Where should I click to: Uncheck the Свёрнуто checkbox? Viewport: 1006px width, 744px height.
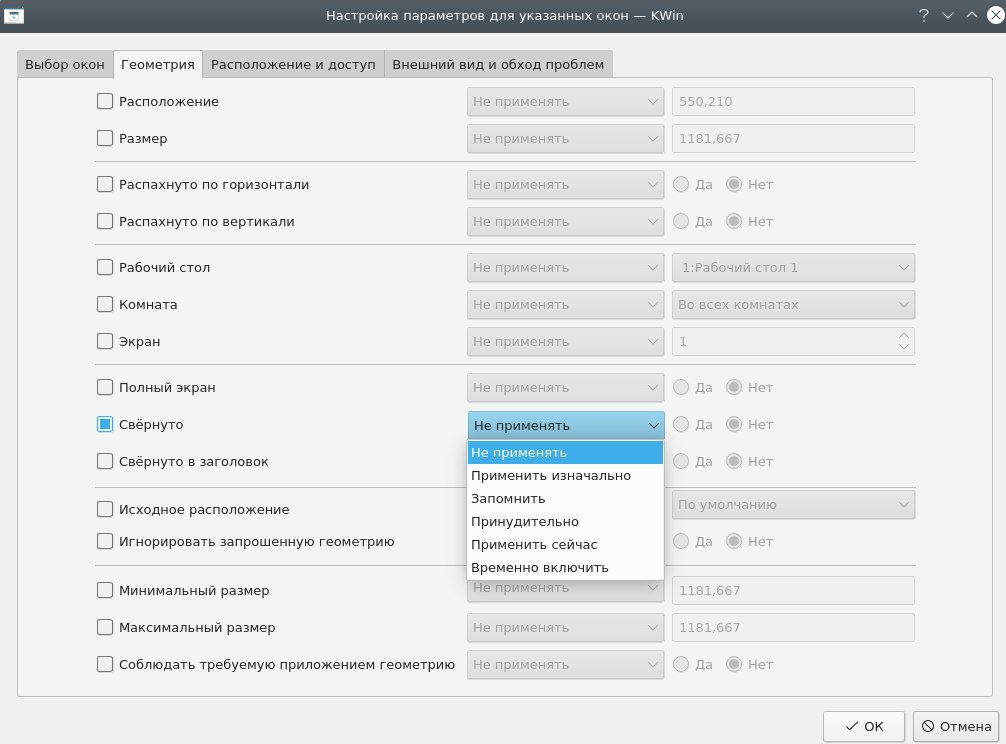coord(105,425)
